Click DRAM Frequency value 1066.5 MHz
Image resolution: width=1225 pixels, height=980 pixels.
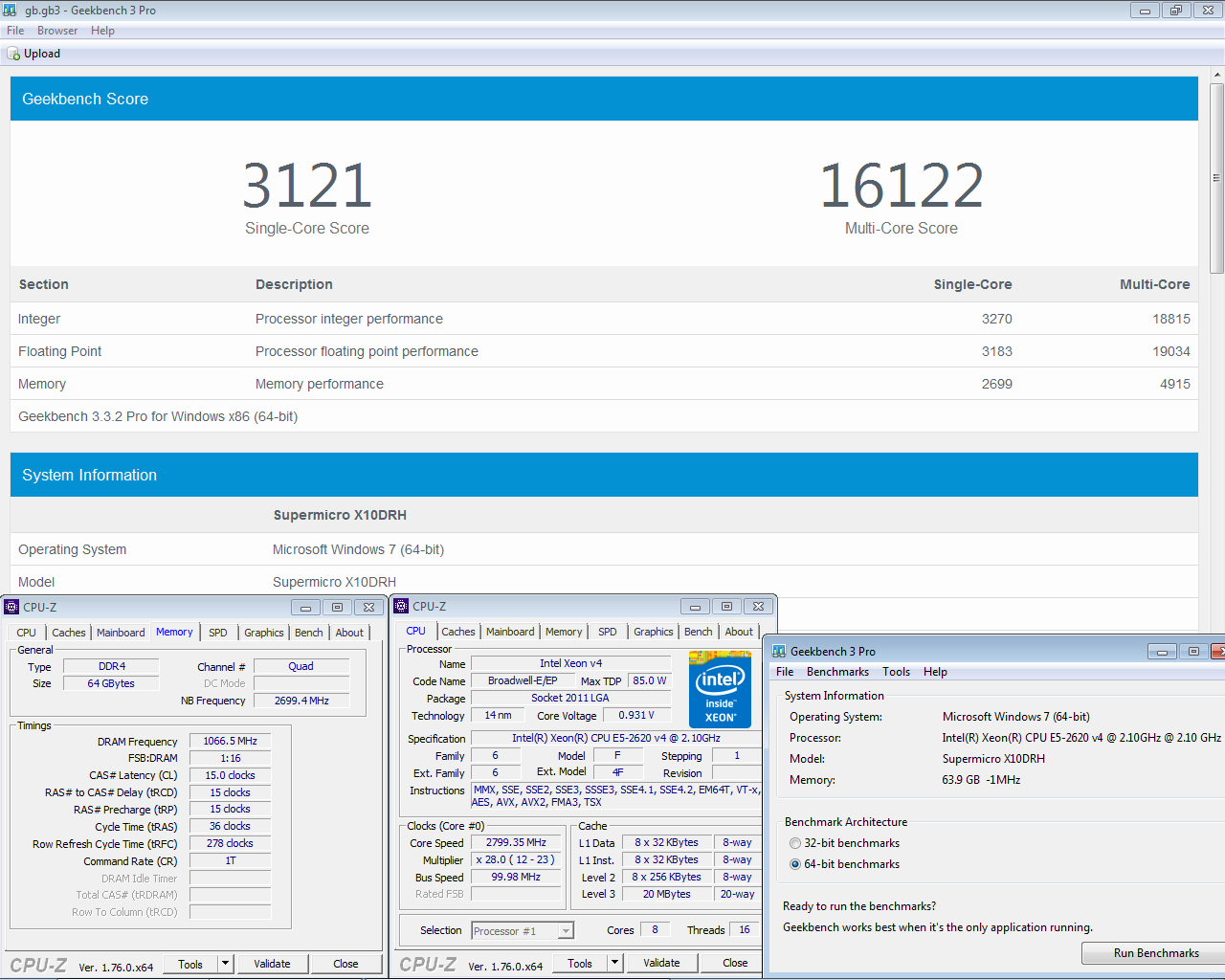point(230,741)
